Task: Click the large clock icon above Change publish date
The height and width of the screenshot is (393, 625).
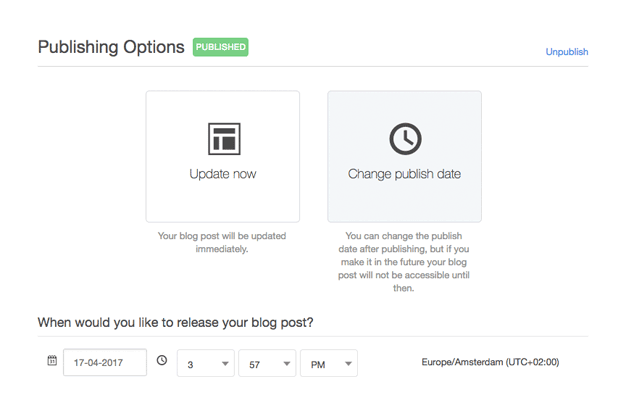Action: (405, 139)
